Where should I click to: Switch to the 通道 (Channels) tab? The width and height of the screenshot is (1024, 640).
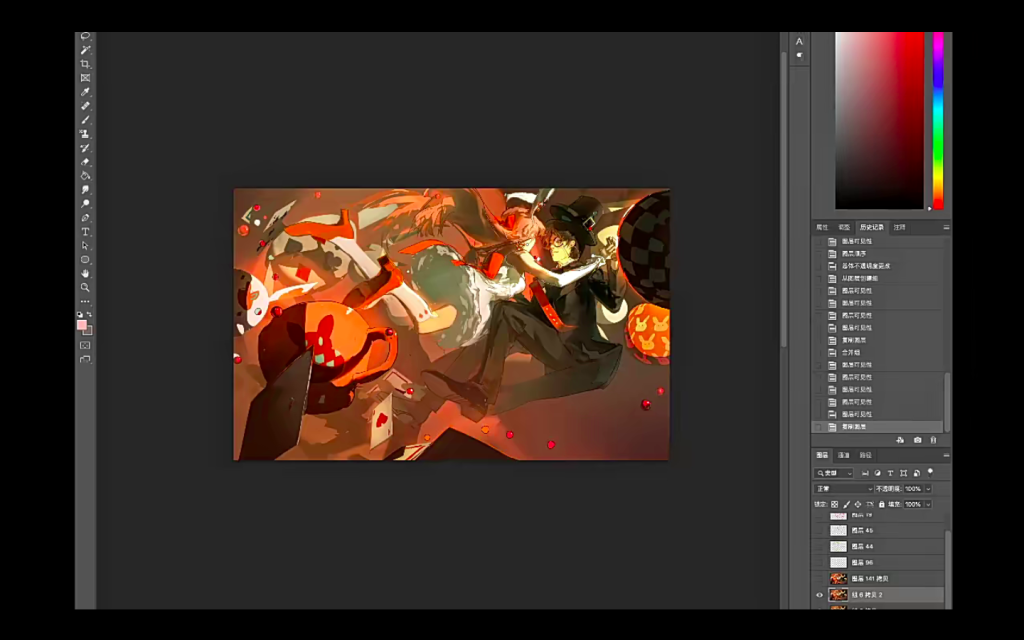point(843,456)
